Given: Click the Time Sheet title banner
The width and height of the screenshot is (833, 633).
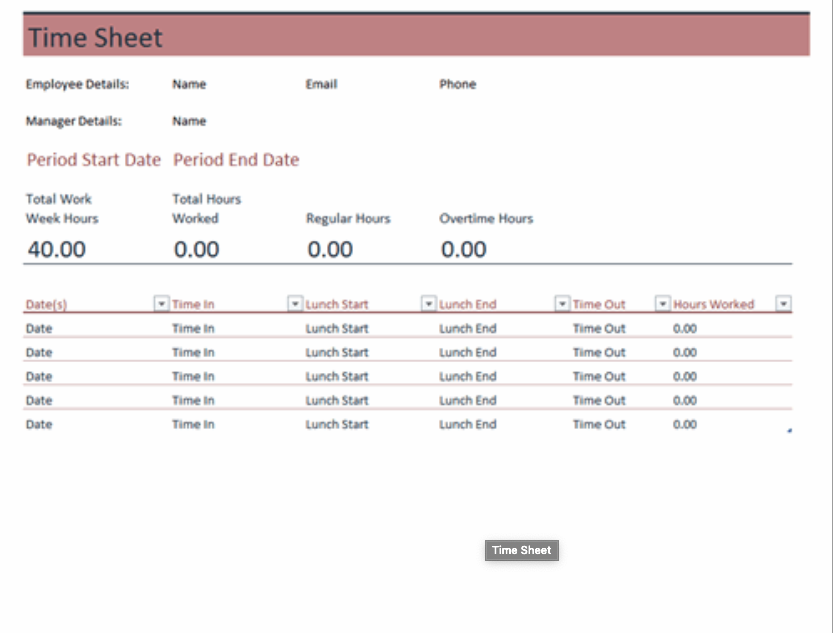Looking at the screenshot, I should pos(416,38).
